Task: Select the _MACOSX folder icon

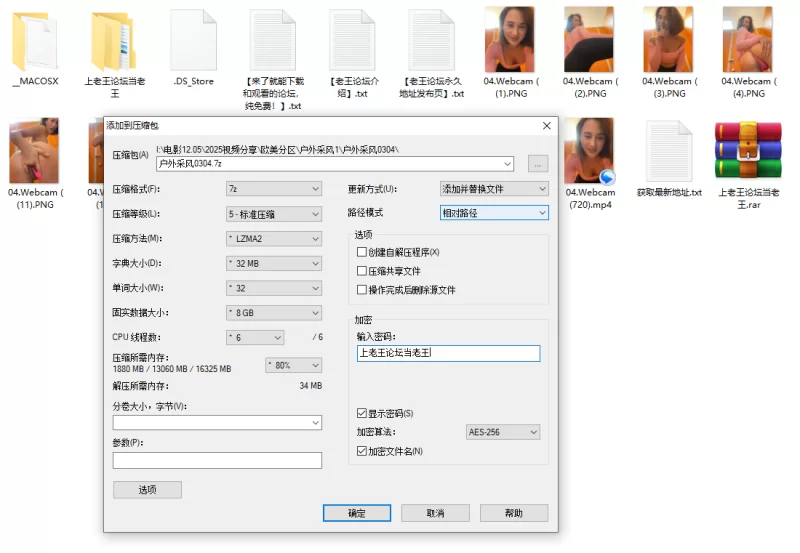Action: pos(35,41)
